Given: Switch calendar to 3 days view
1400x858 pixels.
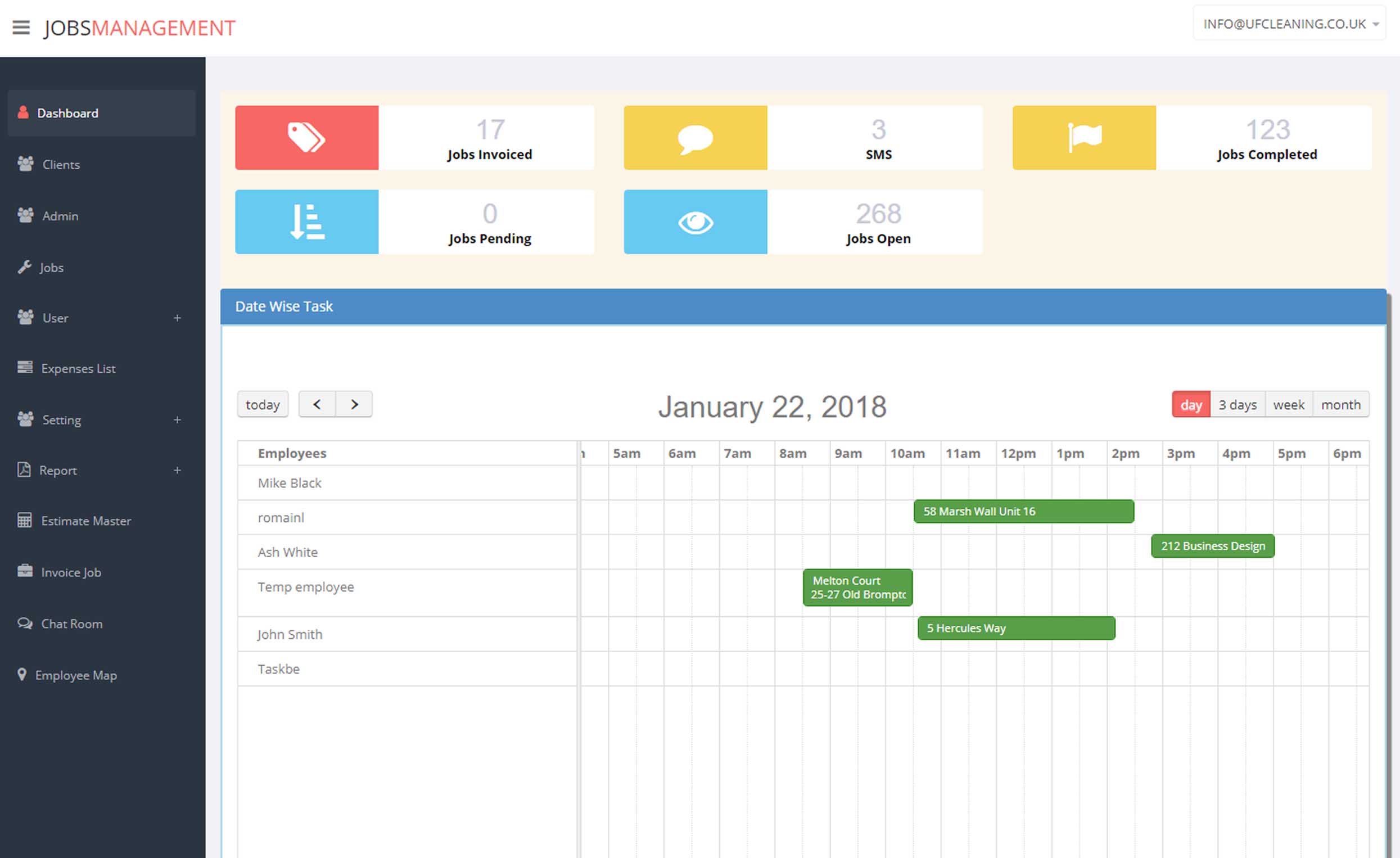Looking at the screenshot, I should [x=1237, y=405].
